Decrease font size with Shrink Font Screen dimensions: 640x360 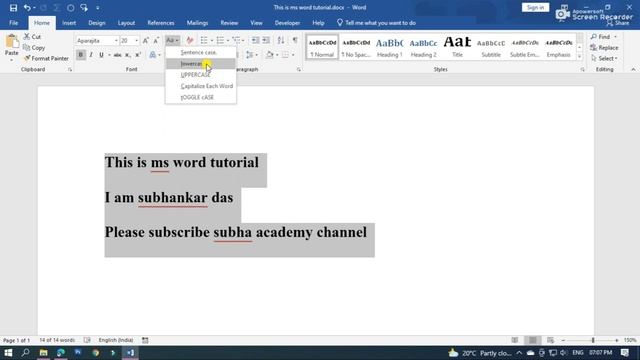click(x=156, y=40)
